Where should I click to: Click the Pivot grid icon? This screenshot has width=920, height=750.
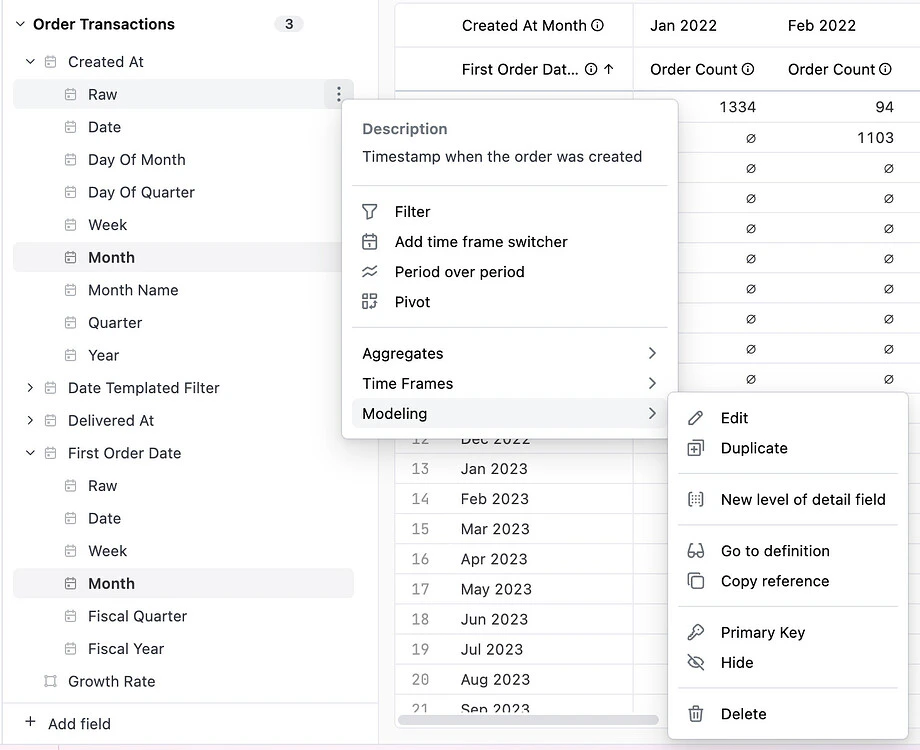coord(370,302)
